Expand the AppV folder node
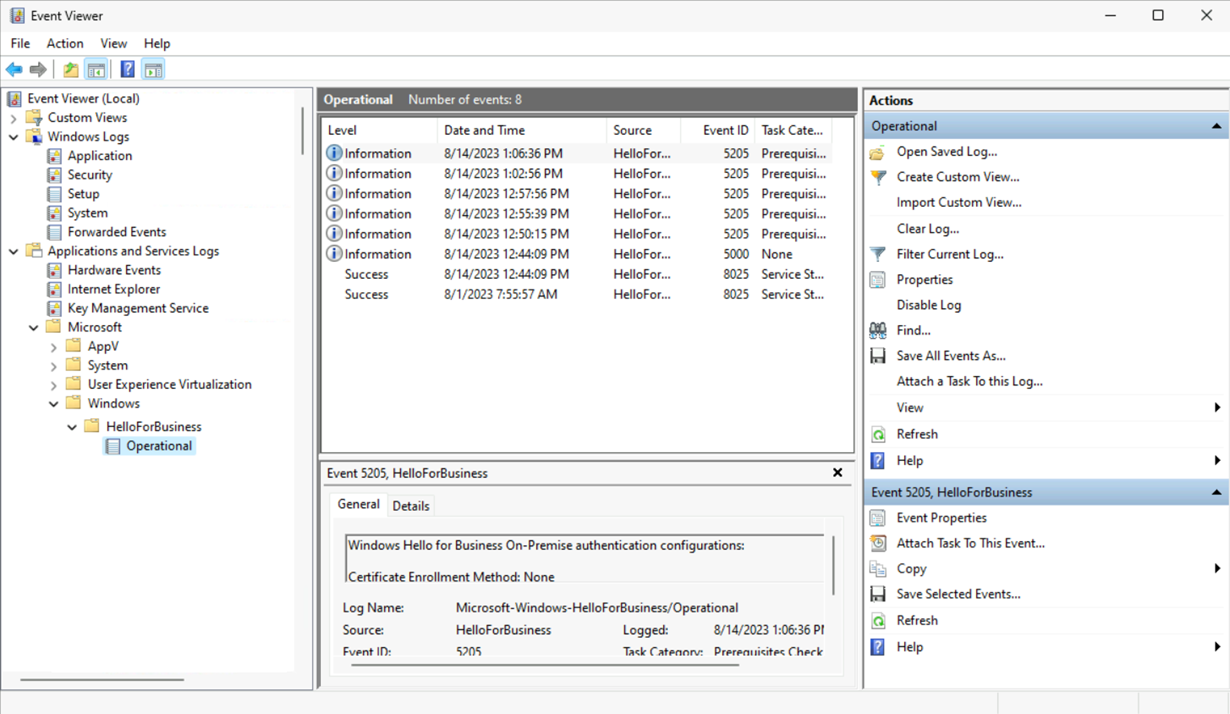The image size is (1230, 714). tap(54, 347)
